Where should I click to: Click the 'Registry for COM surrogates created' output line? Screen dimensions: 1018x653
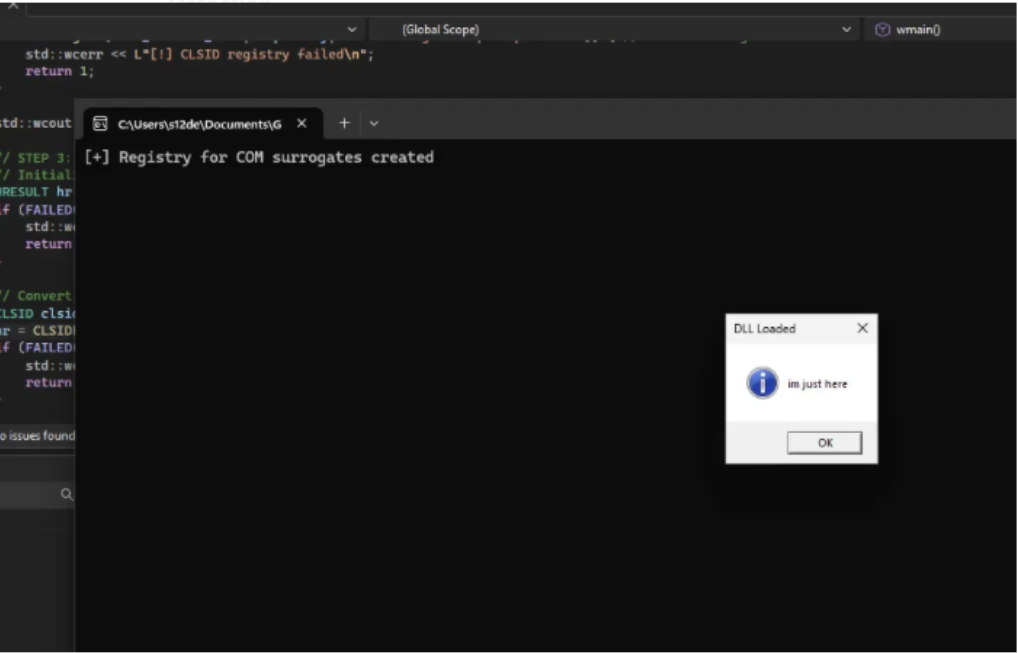260,157
